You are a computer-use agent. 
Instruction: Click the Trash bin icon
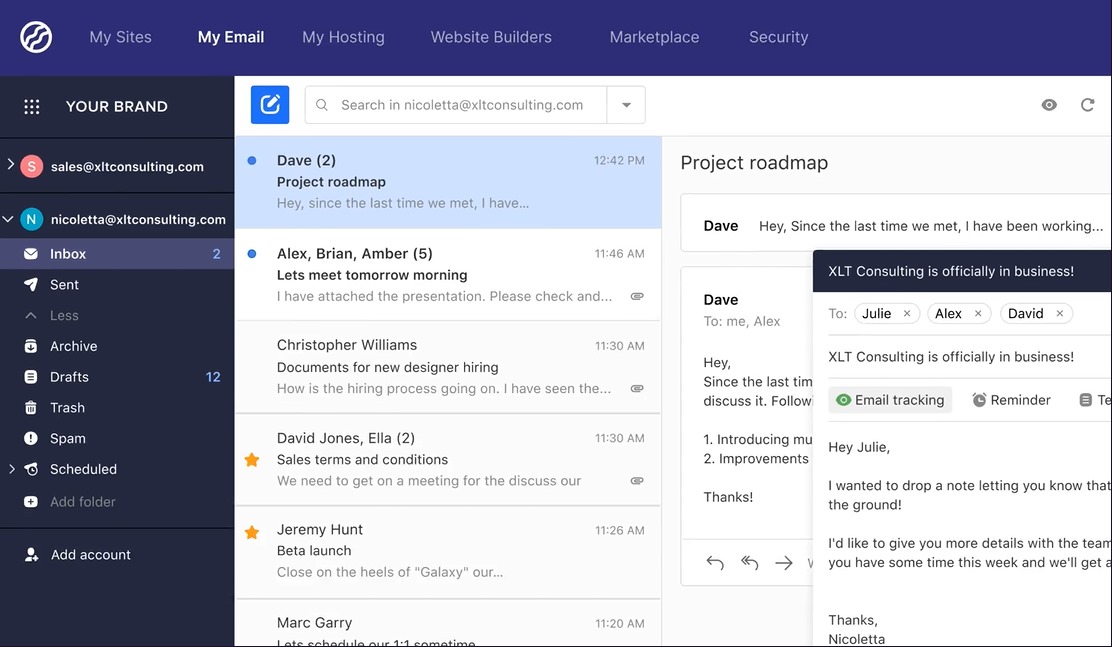30,408
